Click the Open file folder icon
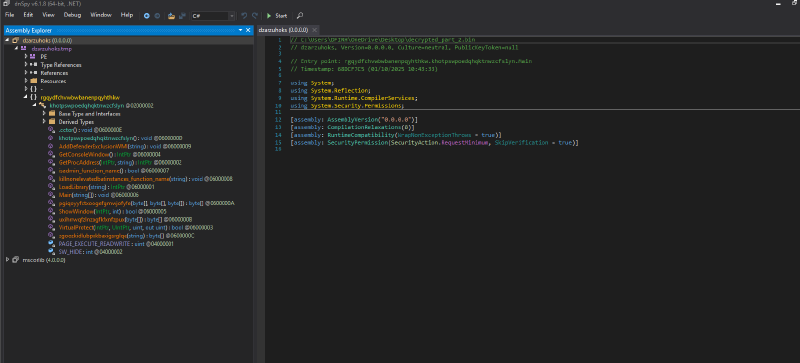The image size is (800, 363). pyautogui.click(x=171, y=16)
